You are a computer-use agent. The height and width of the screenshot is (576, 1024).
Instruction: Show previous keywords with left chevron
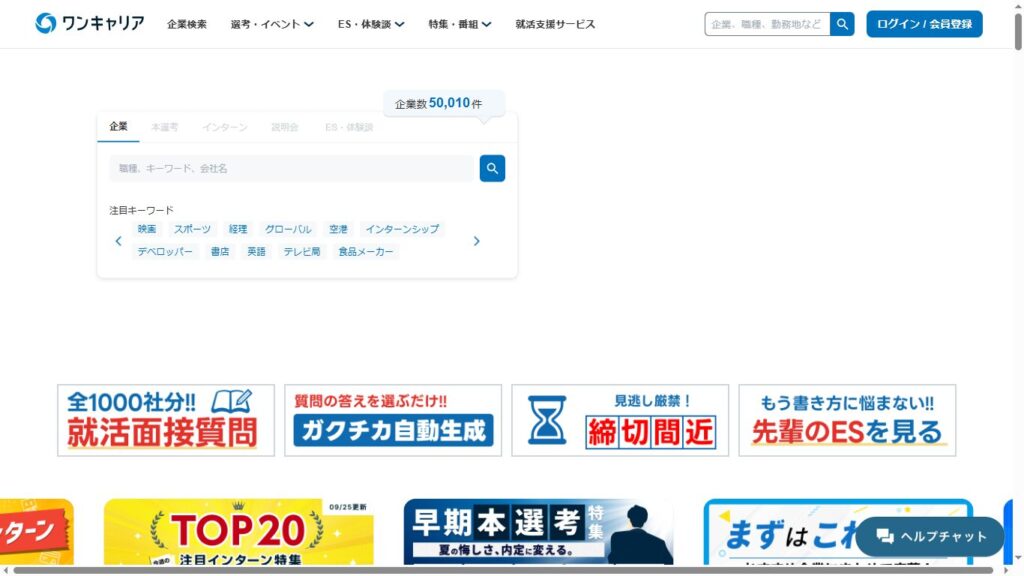[x=118, y=241]
